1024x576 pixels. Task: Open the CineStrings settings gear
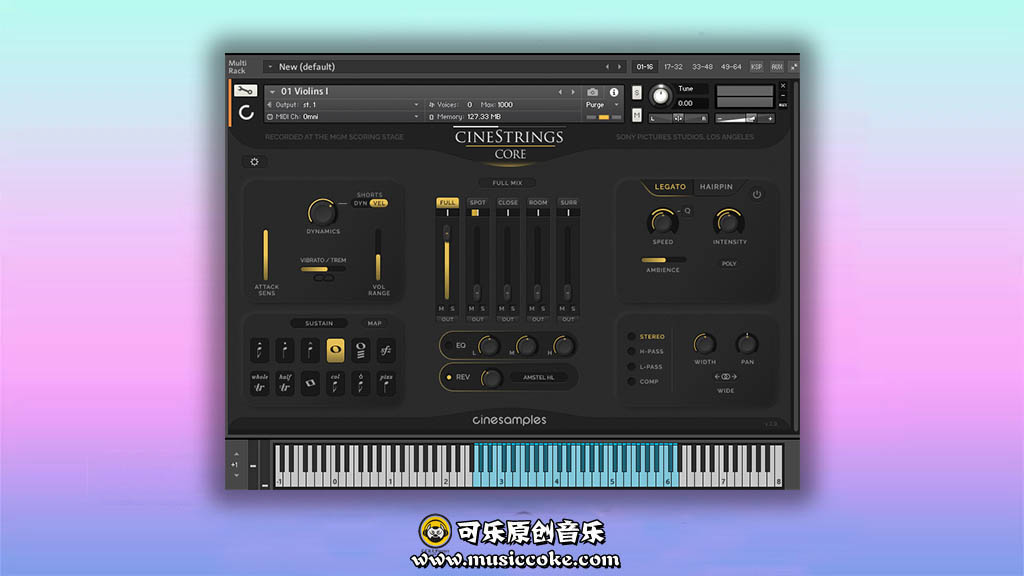255,161
